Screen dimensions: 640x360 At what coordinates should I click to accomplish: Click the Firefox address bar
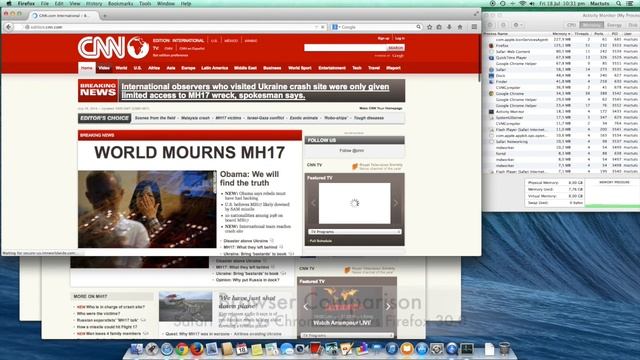coord(171,27)
